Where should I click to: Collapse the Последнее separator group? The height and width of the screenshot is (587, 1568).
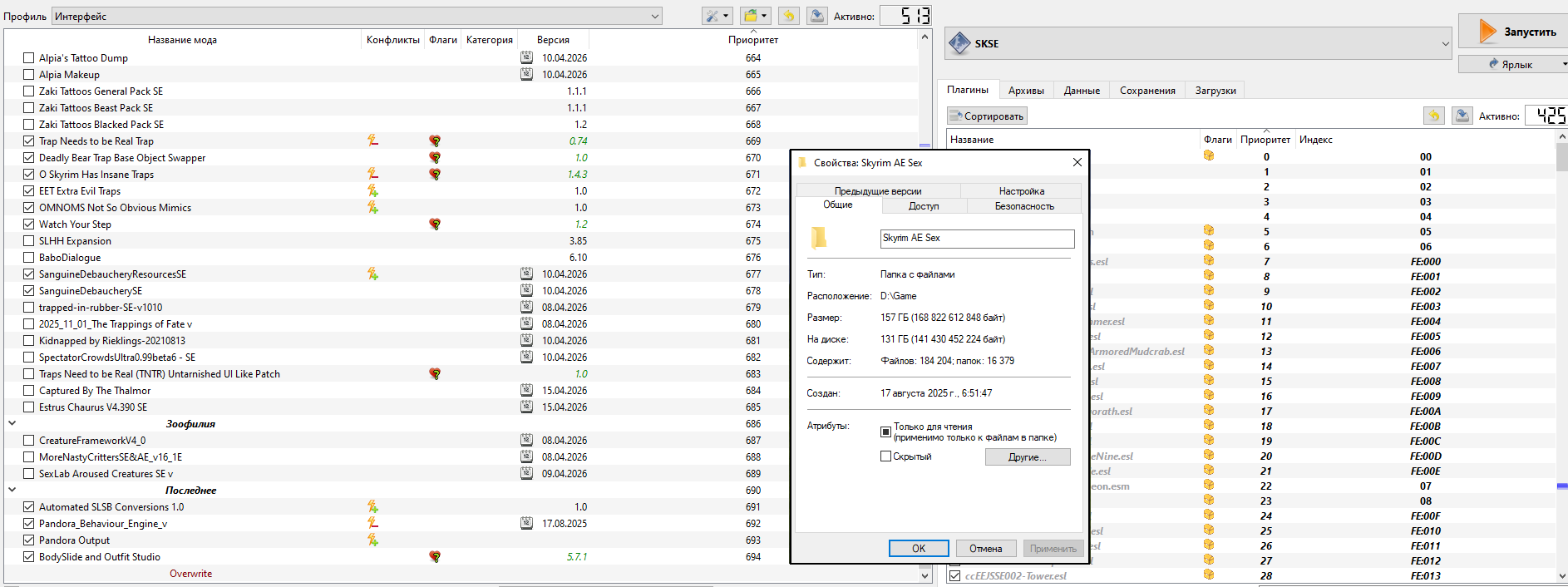pos(12,490)
